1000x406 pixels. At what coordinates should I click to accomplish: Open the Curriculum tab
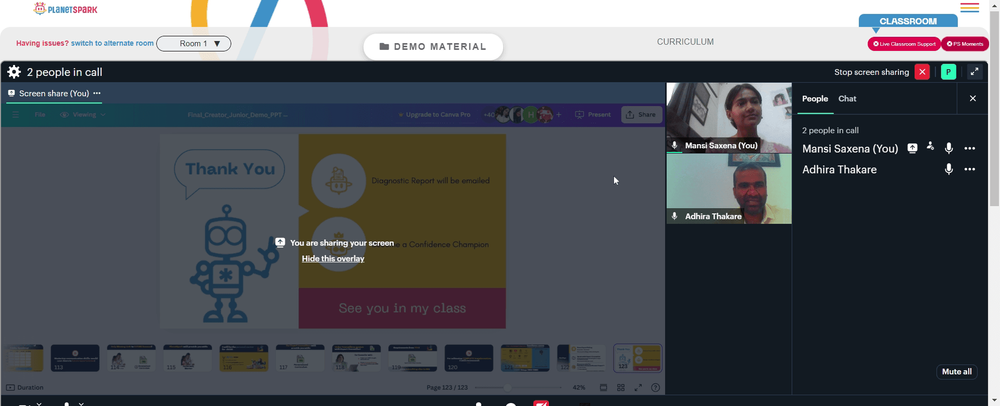pos(686,42)
